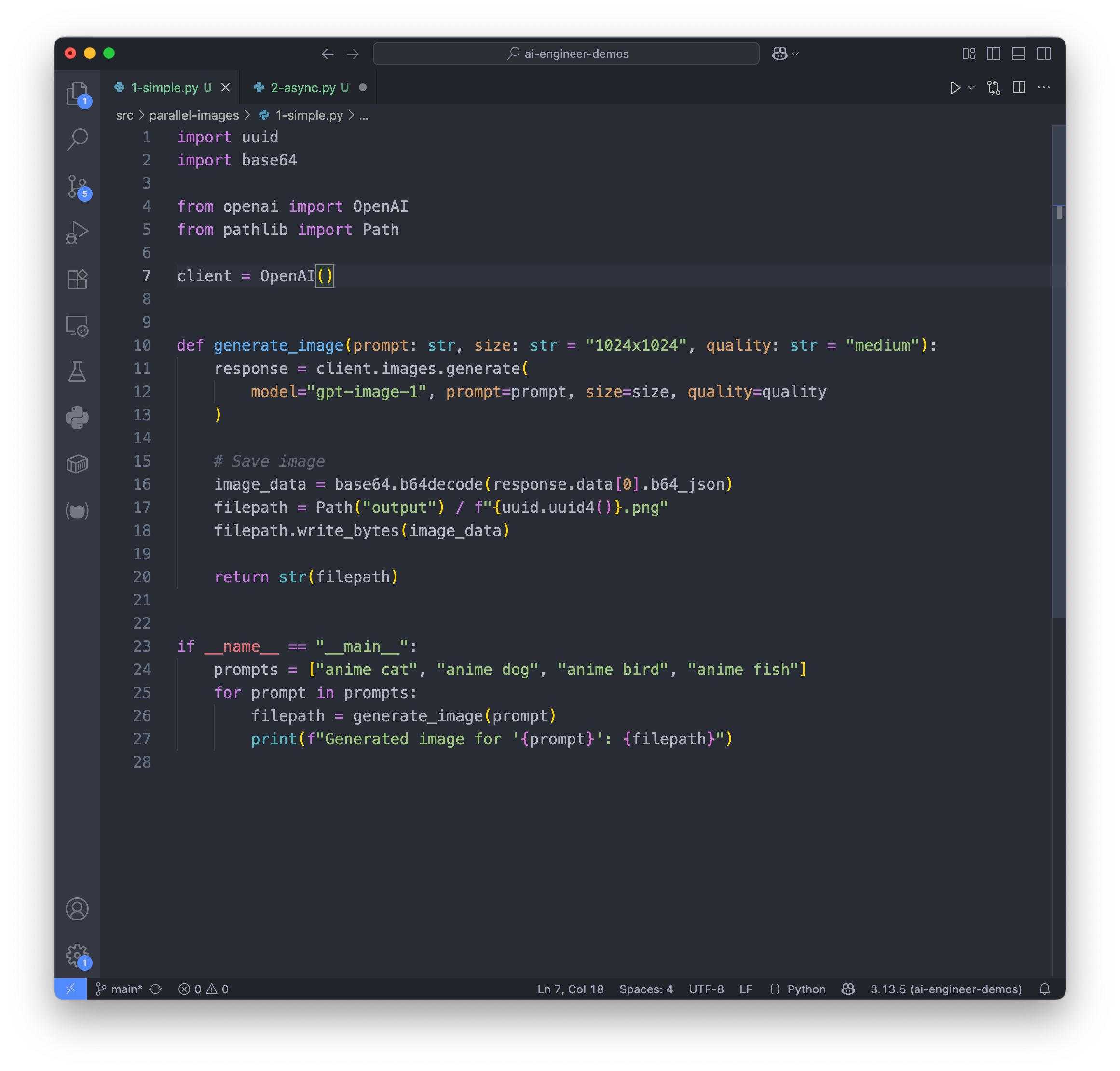Open the run button dropdown chevron
1120x1071 pixels.
pos(971,88)
